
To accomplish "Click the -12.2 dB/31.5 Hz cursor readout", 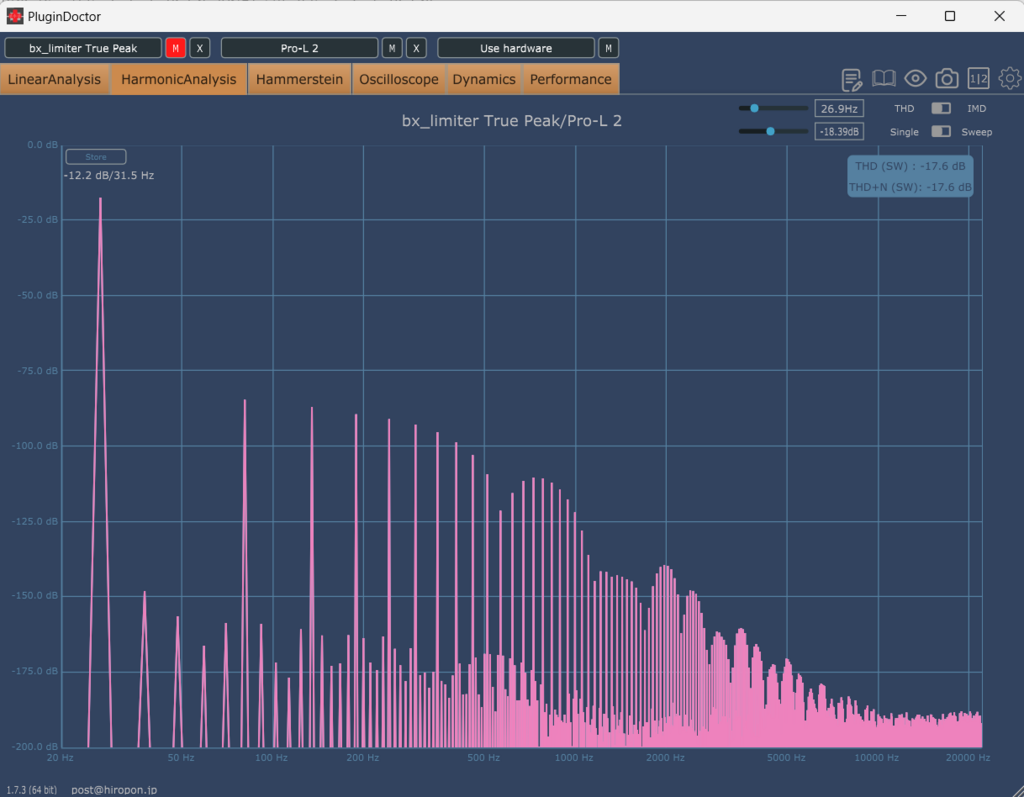I will [x=109, y=175].
